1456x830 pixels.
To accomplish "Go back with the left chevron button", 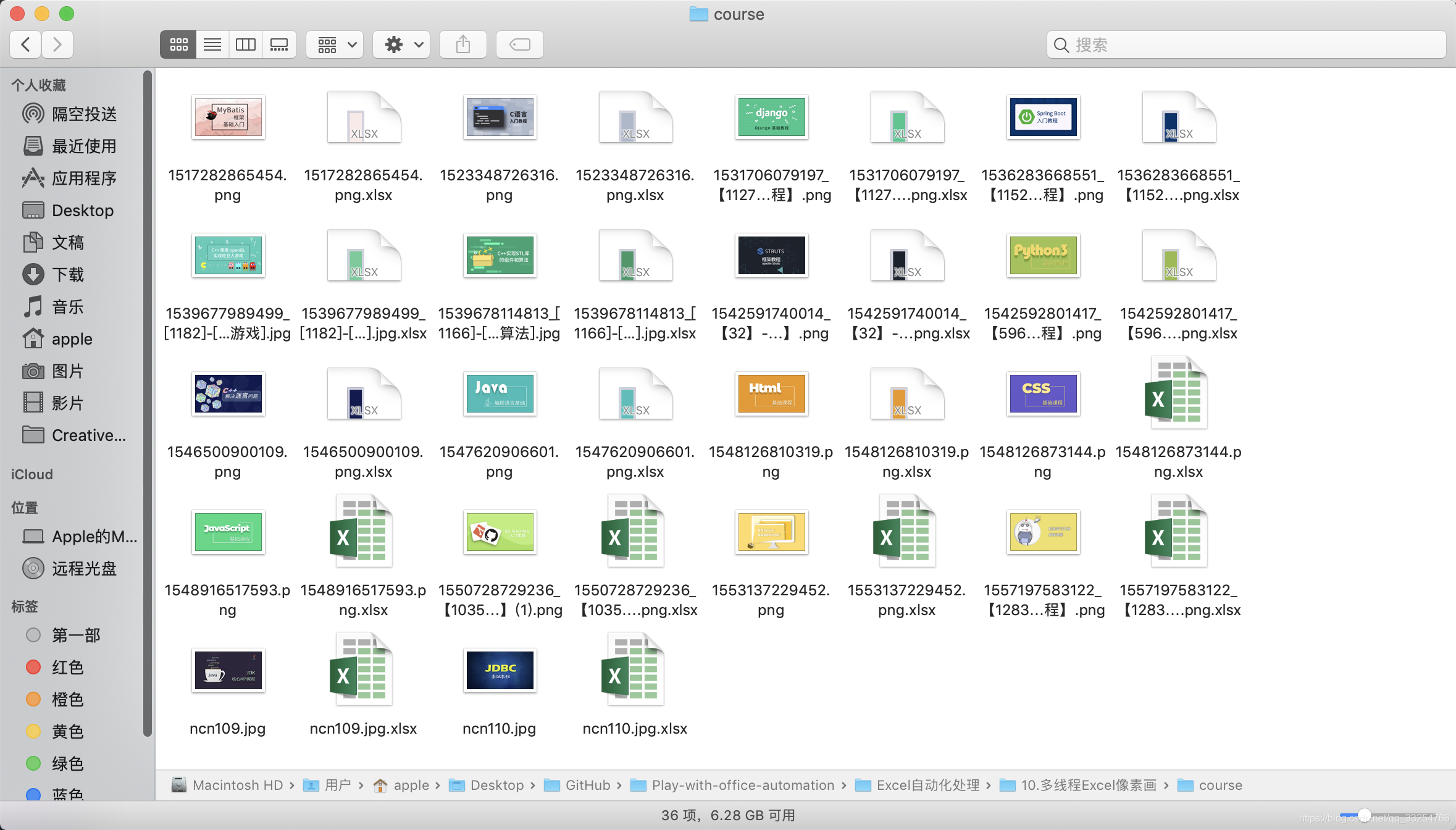I will (26, 44).
